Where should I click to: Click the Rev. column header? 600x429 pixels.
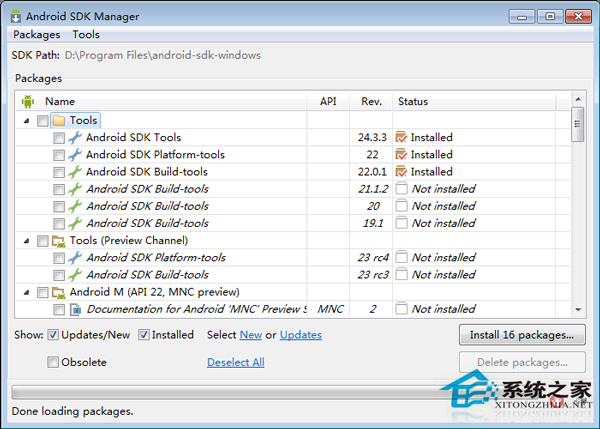(372, 101)
